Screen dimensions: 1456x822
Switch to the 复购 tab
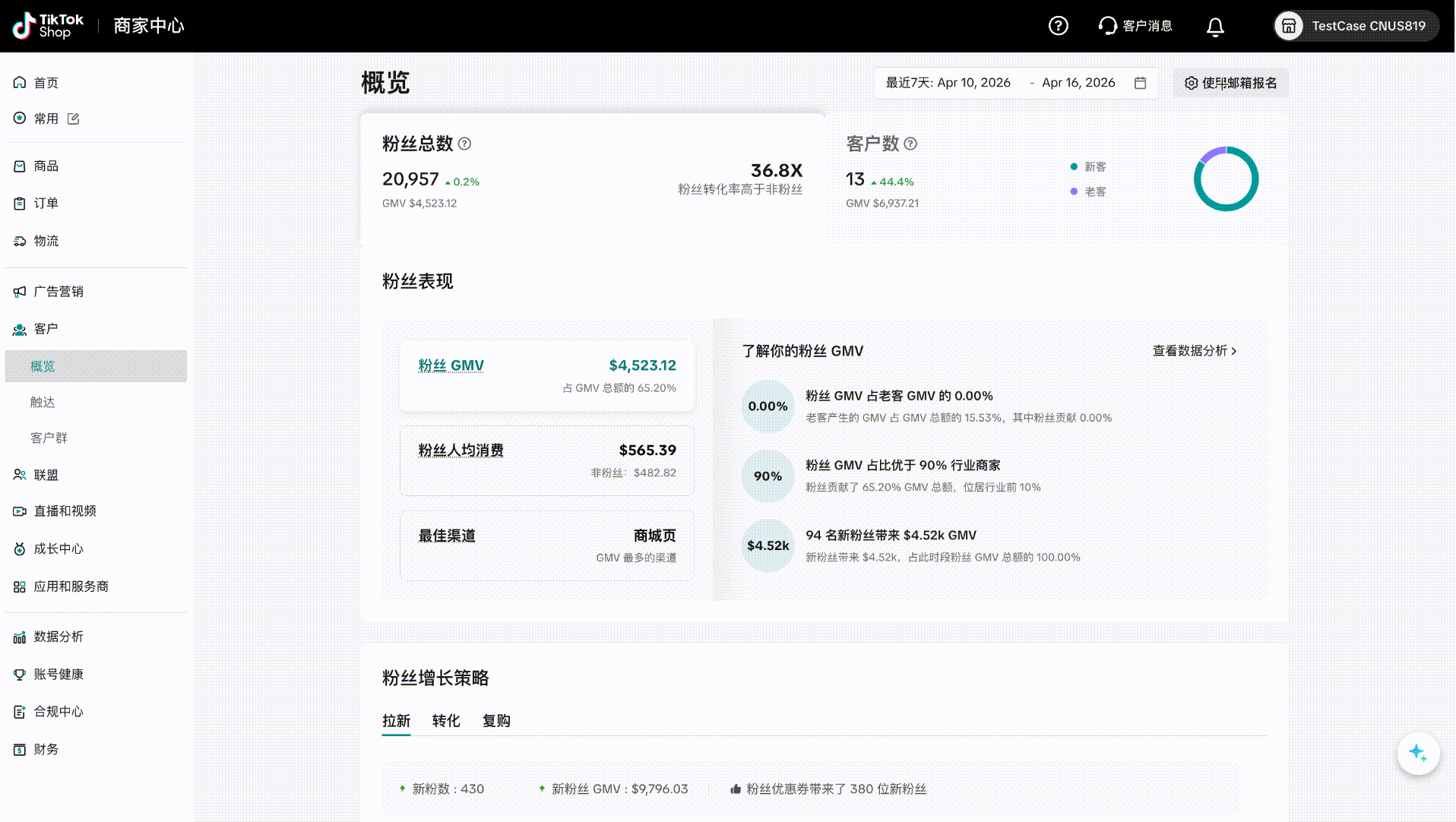(x=496, y=721)
